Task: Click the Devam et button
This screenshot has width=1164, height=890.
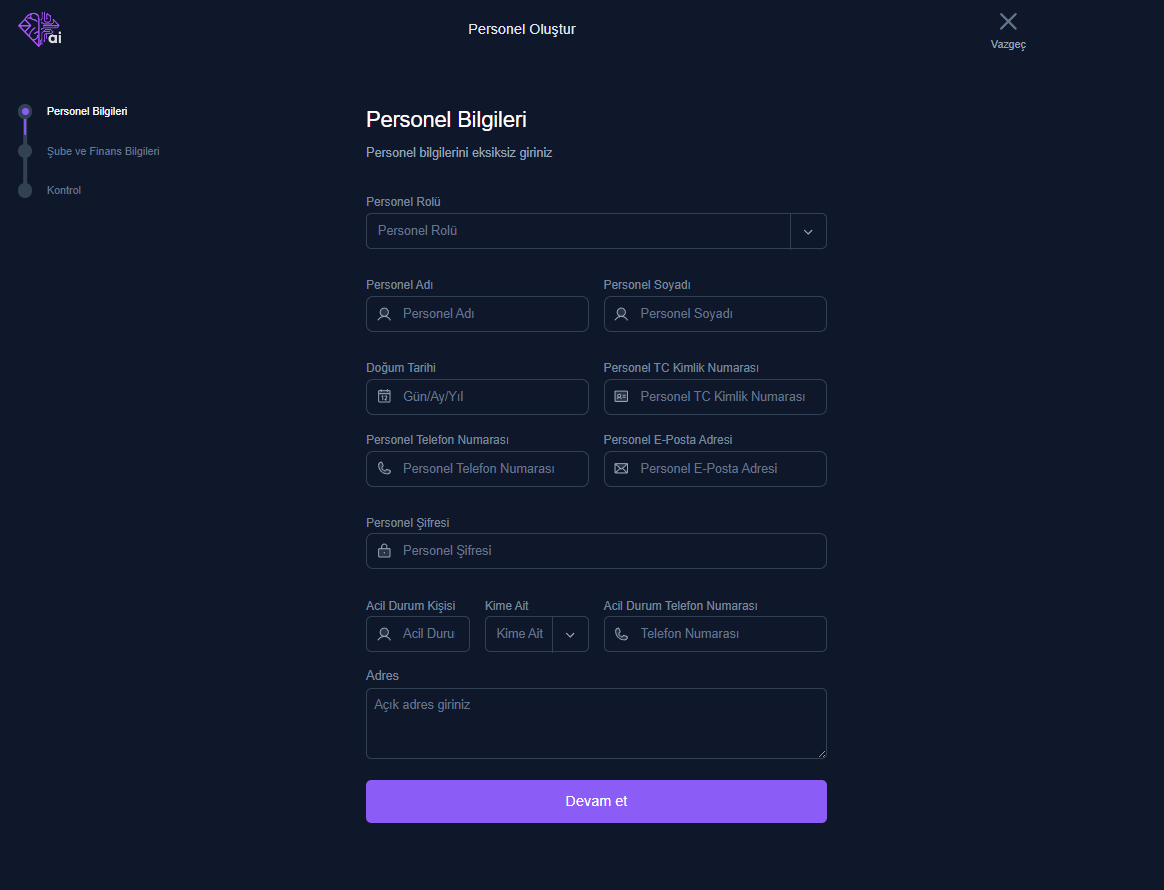Action: pos(596,801)
